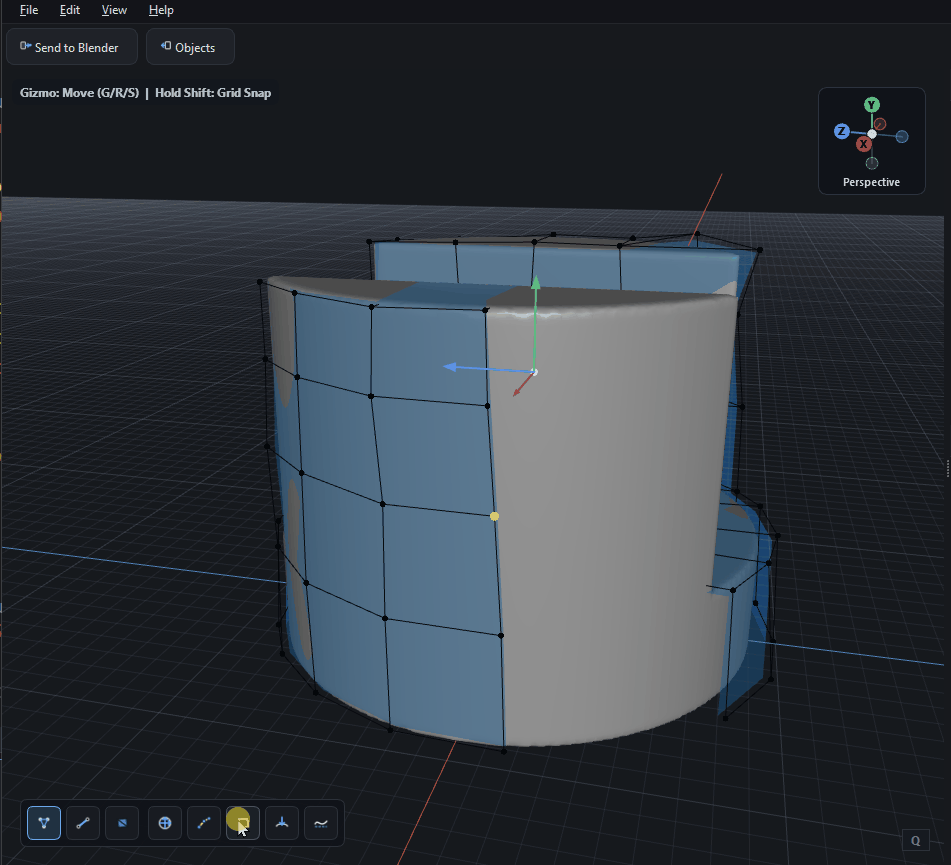
Task: Click the crossed-circle toolbar icon
Action: click(165, 823)
